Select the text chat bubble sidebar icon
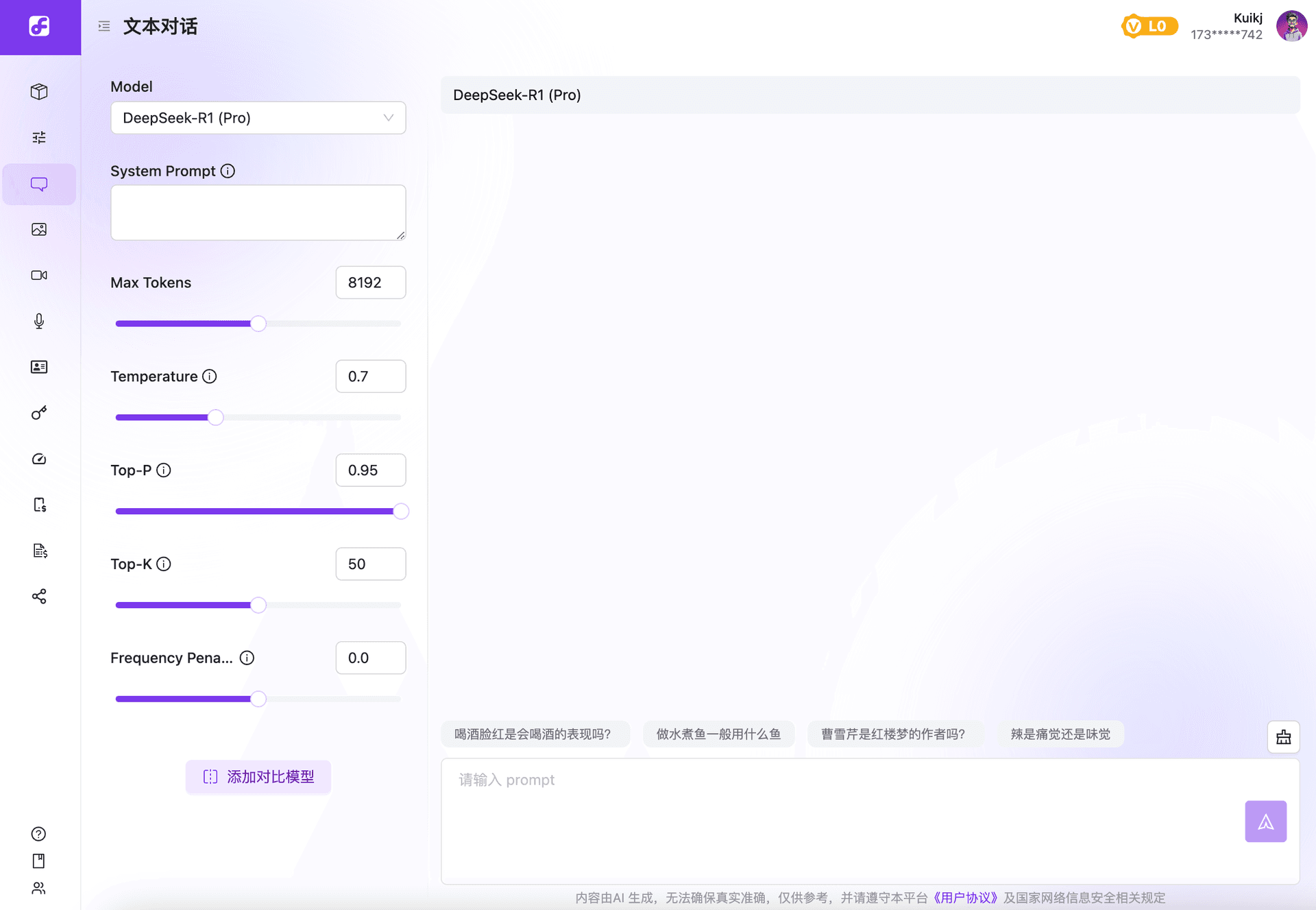The image size is (1316, 910). click(x=39, y=184)
